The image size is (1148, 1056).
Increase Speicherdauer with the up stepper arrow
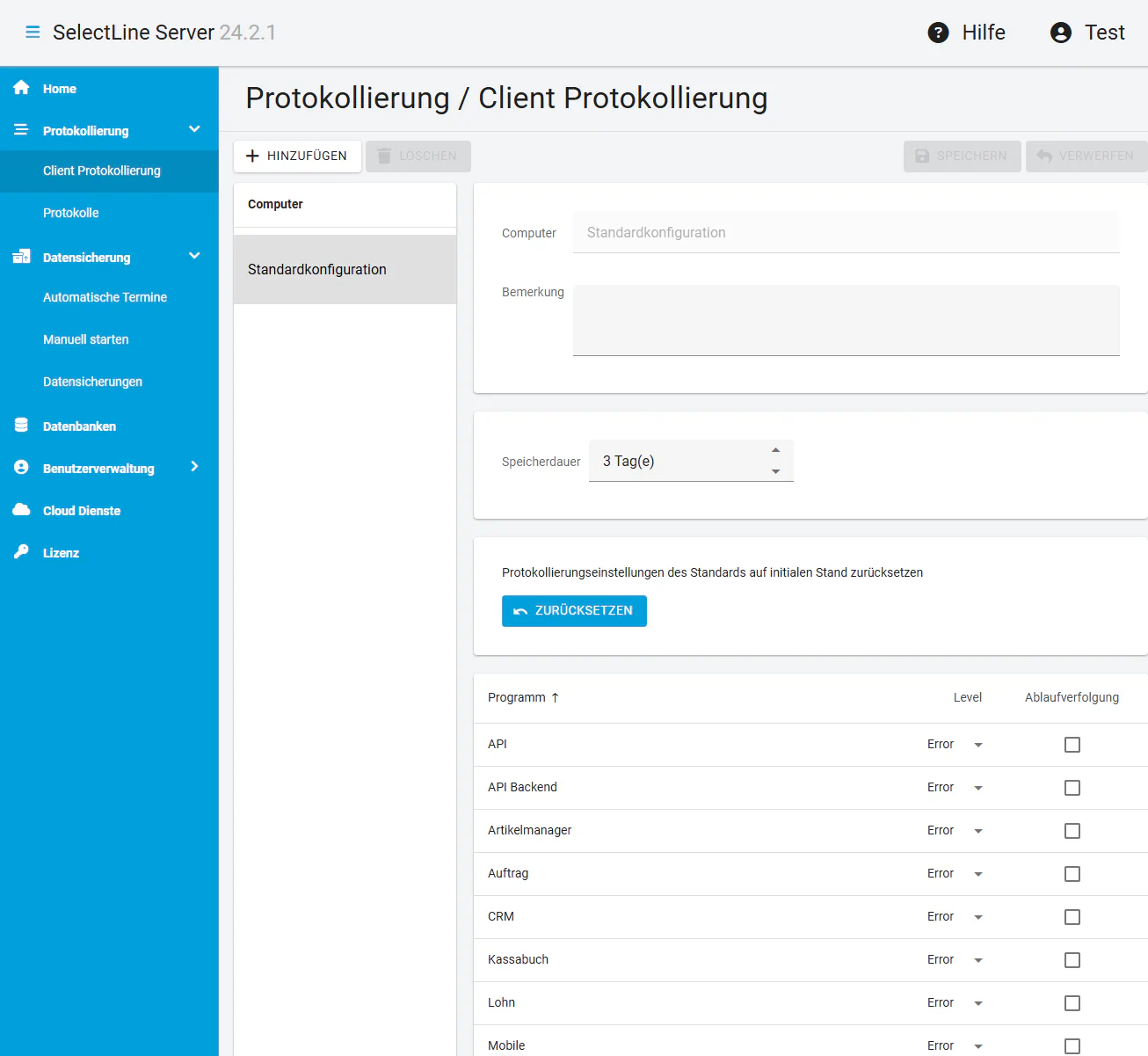tap(775, 449)
